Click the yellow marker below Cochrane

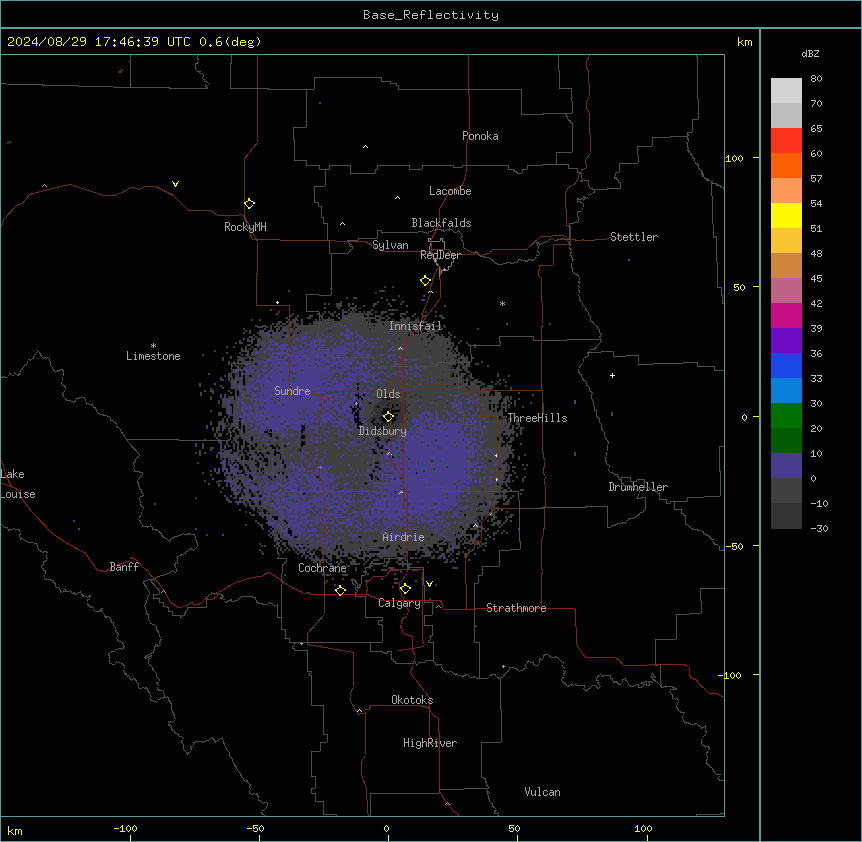340,590
